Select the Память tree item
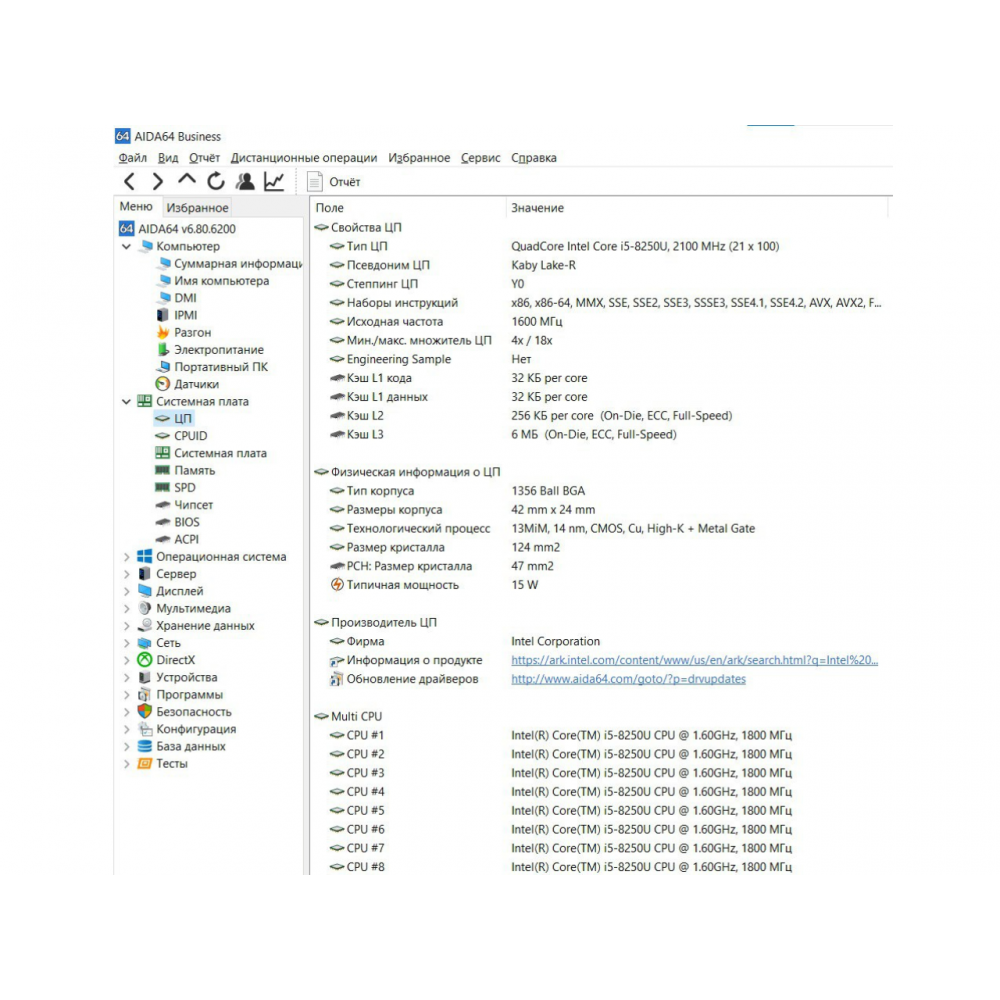 [195, 471]
